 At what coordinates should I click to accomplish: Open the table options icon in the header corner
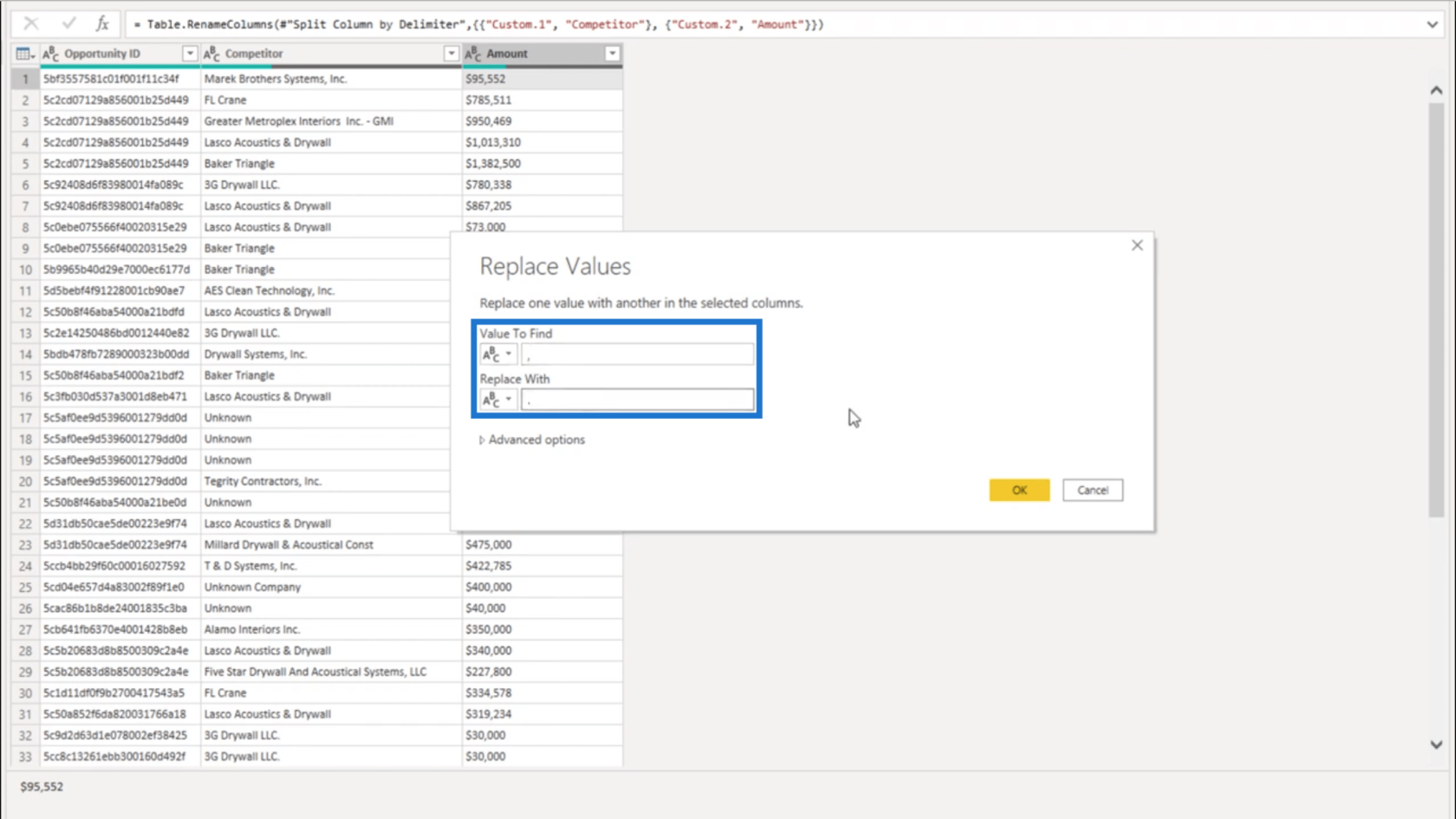pyautogui.click(x=25, y=54)
